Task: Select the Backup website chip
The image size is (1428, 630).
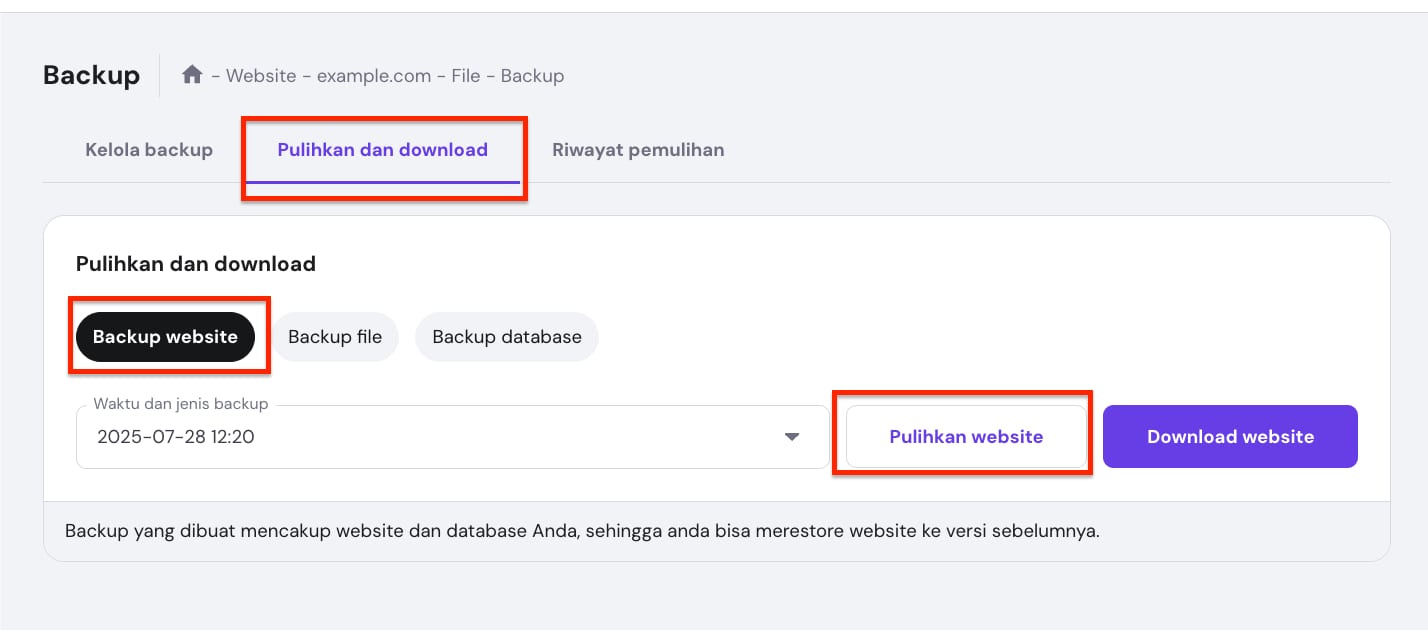Action: (x=165, y=337)
